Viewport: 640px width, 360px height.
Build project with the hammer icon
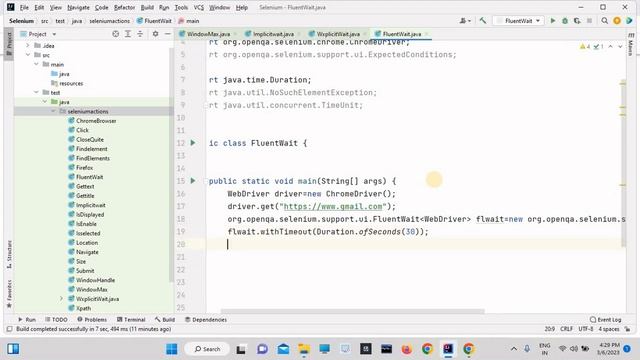(x=482, y=20)
